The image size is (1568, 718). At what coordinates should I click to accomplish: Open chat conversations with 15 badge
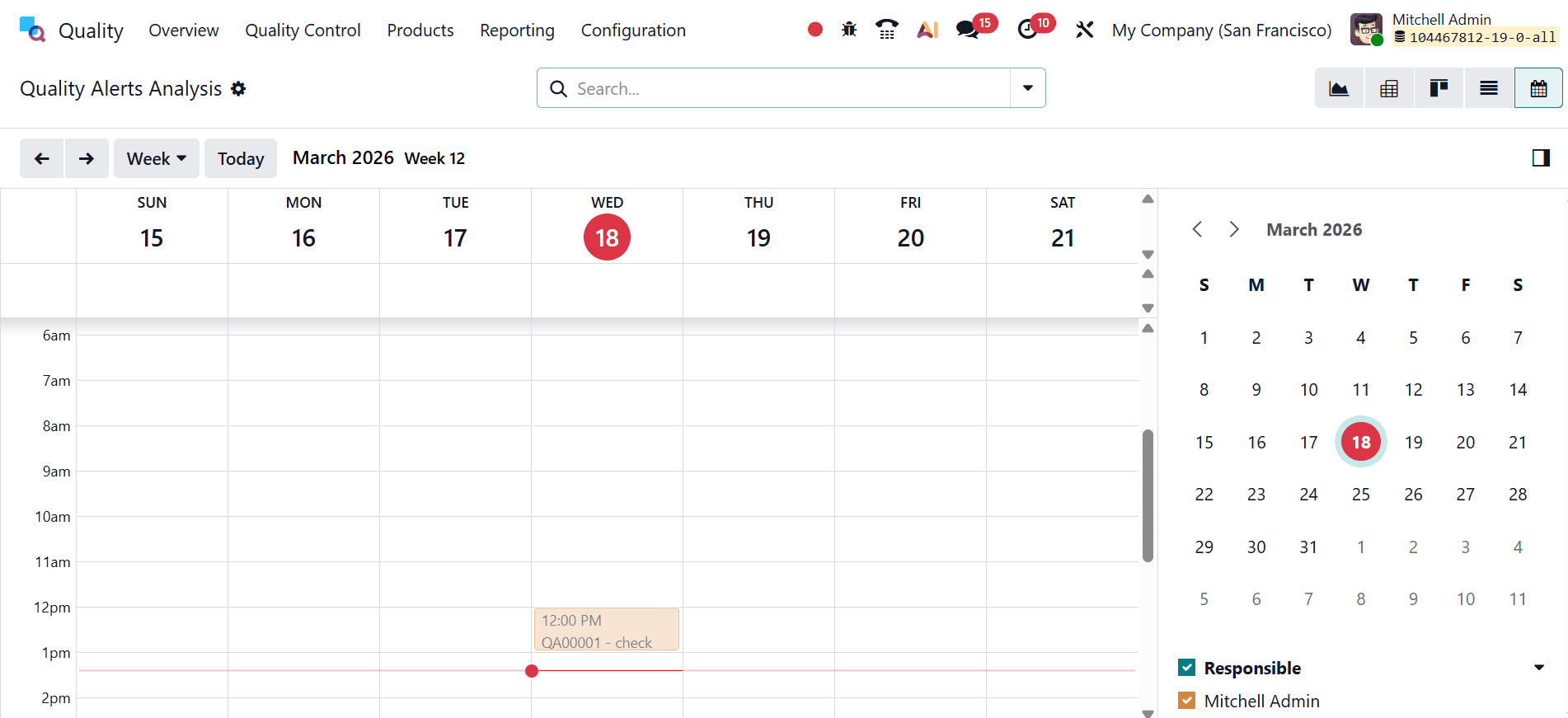[967, 31]
